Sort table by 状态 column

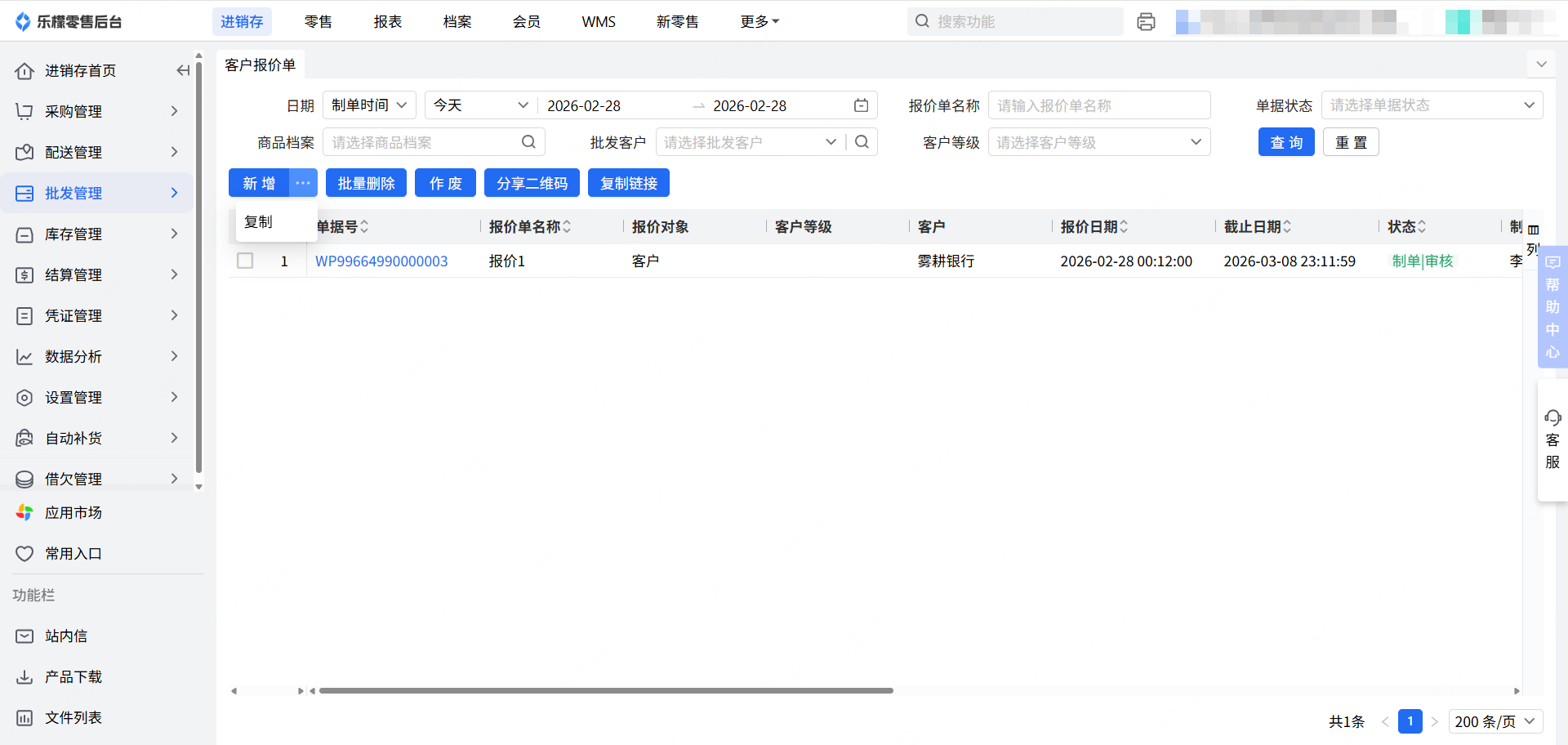coord(1422,227)
